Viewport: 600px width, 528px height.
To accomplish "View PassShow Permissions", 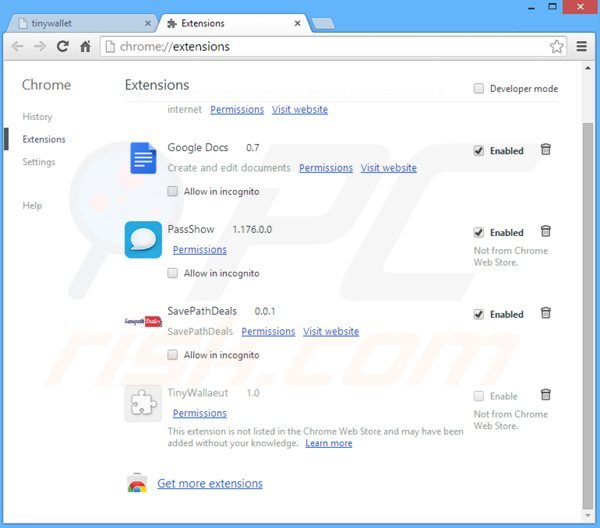I will 200,250.
